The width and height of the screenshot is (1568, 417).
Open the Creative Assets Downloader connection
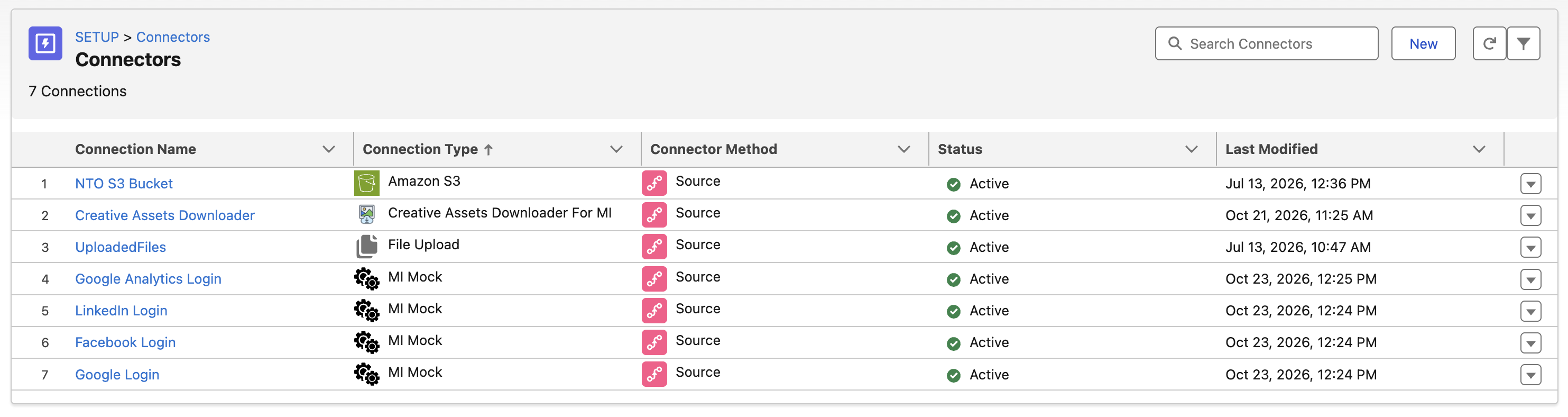pyautogui.click(x=164, y=215)
